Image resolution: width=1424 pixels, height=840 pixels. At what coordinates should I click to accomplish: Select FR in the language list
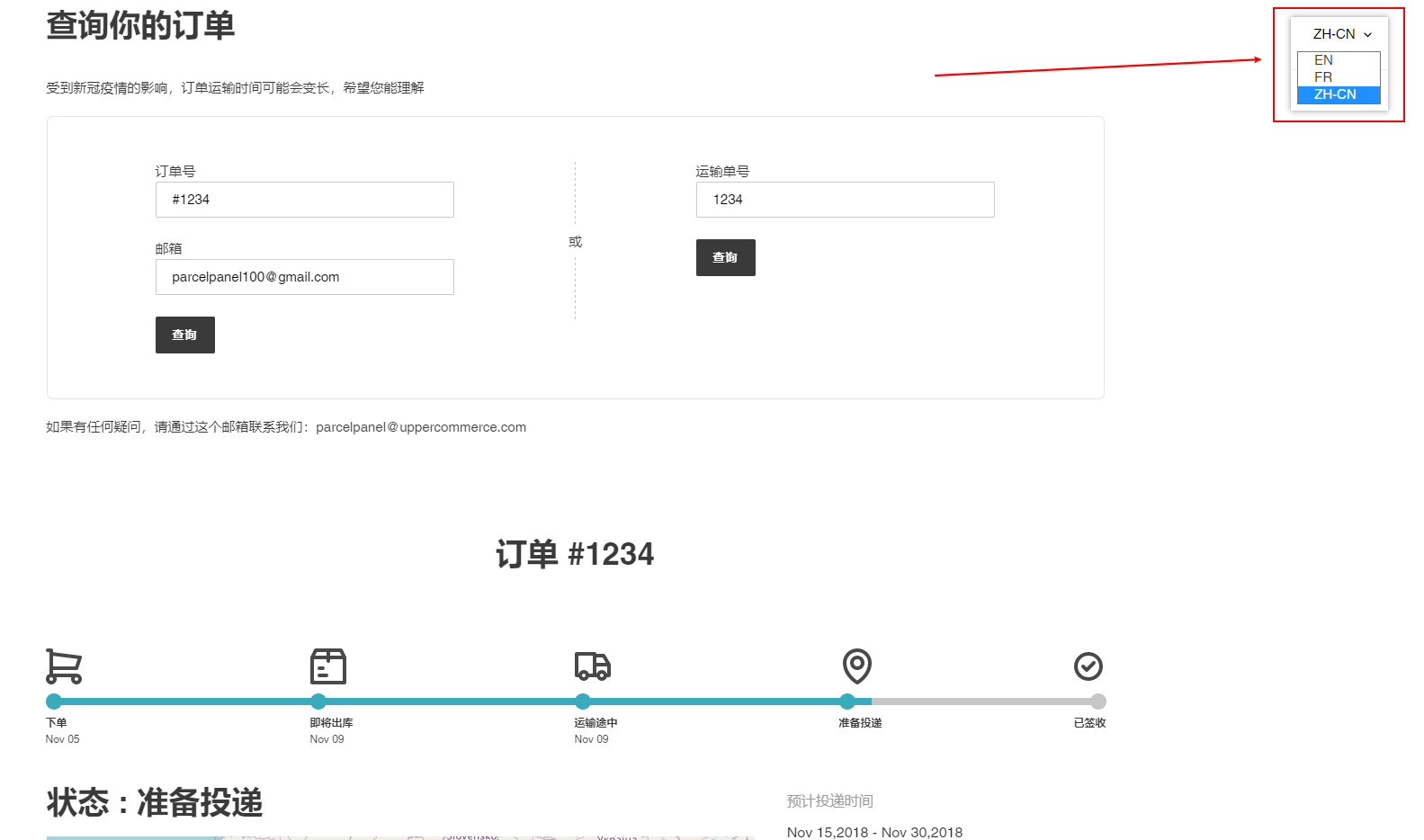(1339, 77)
